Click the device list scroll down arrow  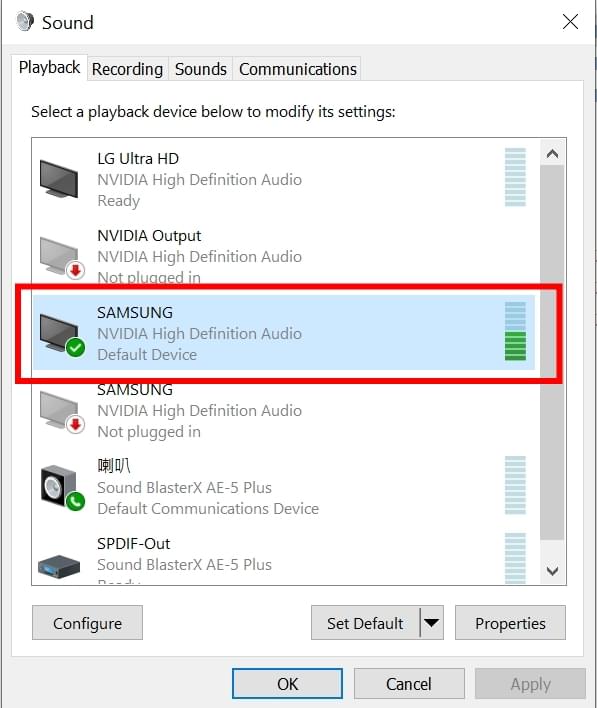pyautogui.click(x=552, y=571)
